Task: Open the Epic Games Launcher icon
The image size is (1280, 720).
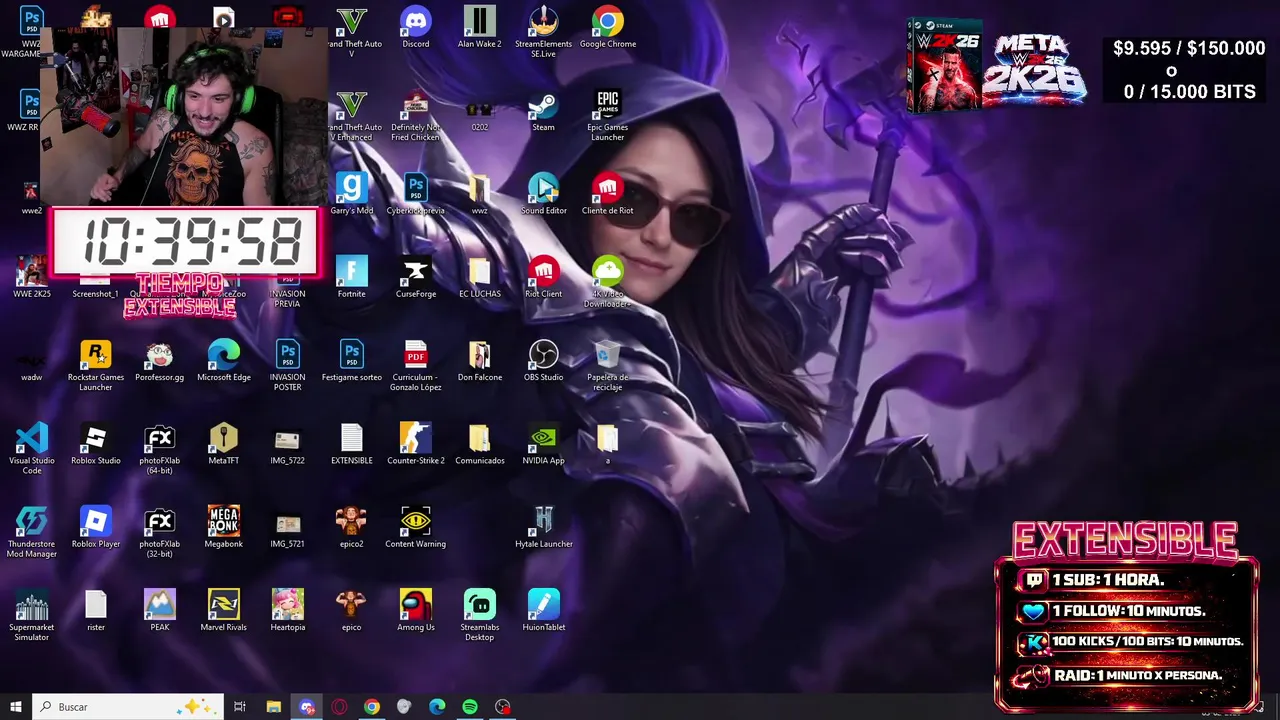Action: pos(607,115)
